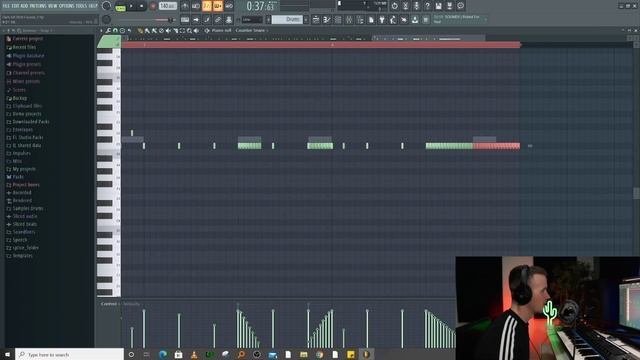This screenshot has height=360, width=640.
Task: Open the plugin picker icon
Action: click(x=382, y=20)
